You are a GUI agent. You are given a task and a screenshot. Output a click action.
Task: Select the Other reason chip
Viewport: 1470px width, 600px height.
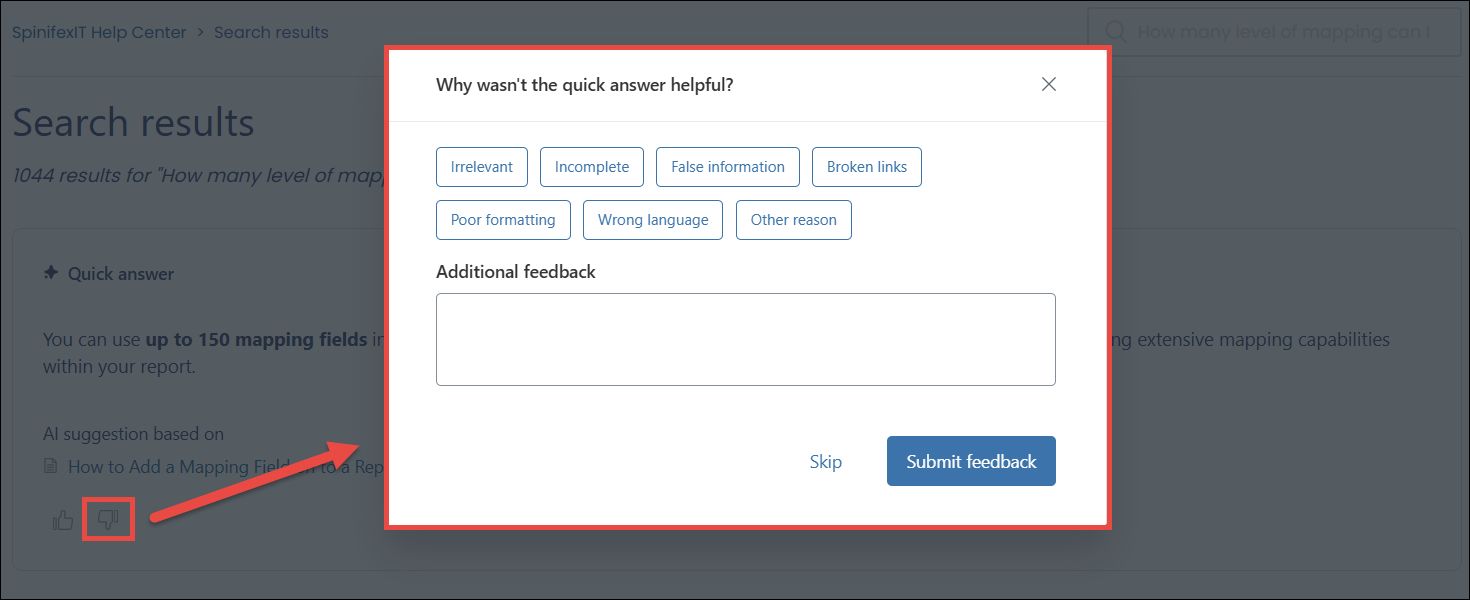tap(794, 220)
